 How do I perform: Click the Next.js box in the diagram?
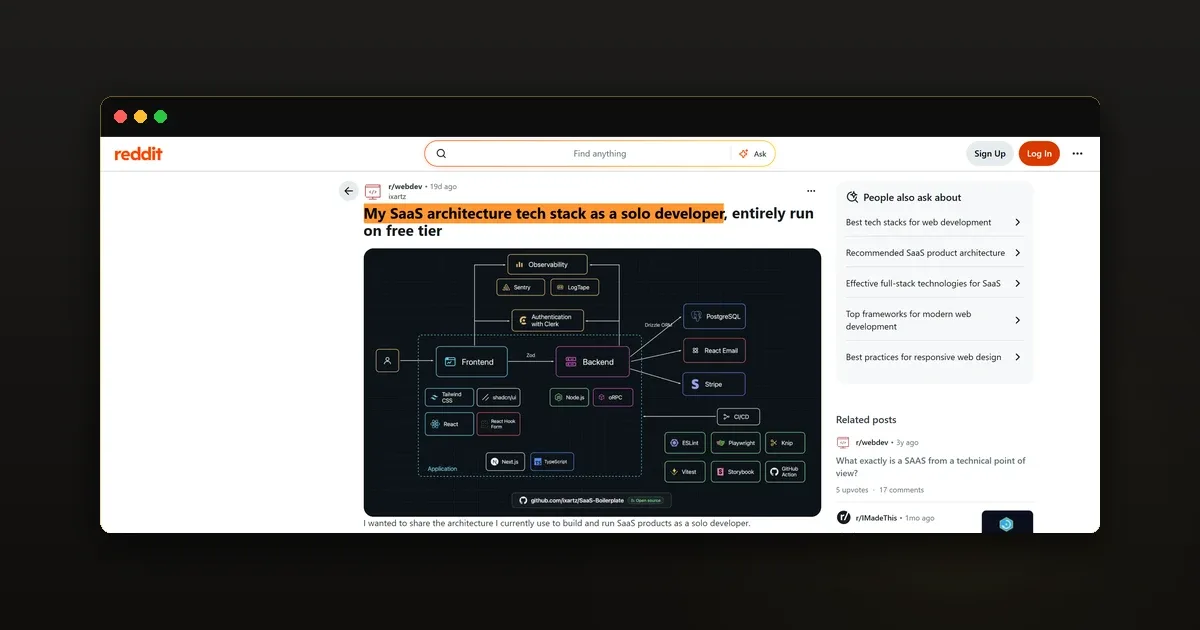tap(506, 462)
